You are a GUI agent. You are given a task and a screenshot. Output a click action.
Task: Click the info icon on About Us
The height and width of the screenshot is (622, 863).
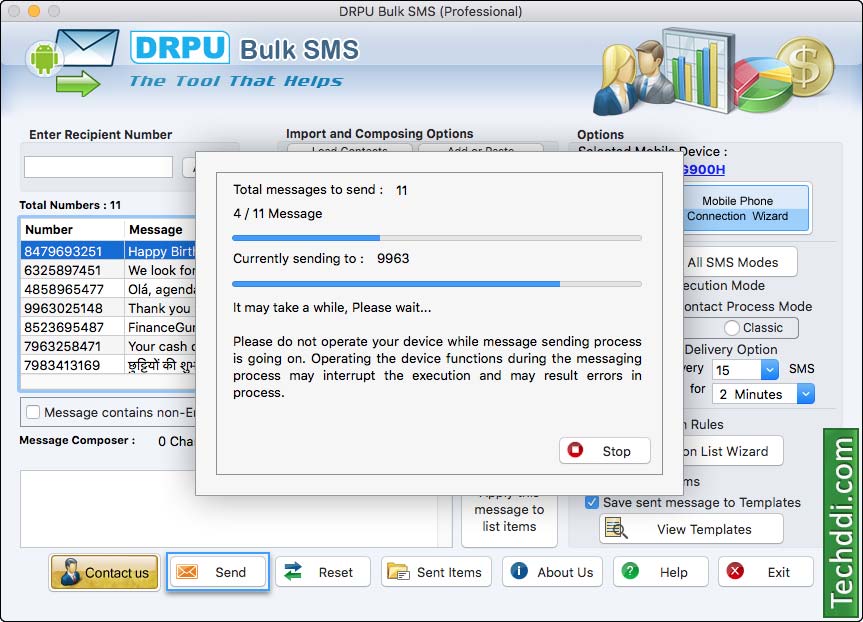pos(519,571)
